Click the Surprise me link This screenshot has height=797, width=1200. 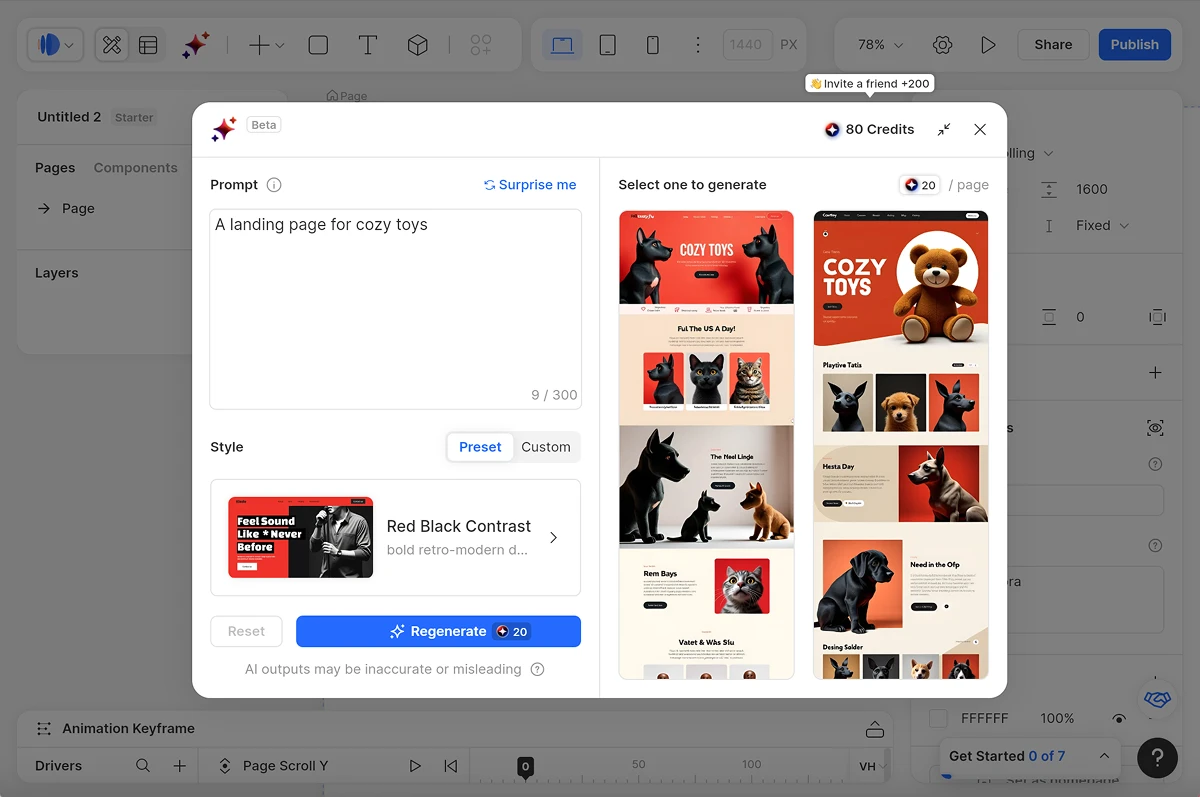[x=530, y=185]
